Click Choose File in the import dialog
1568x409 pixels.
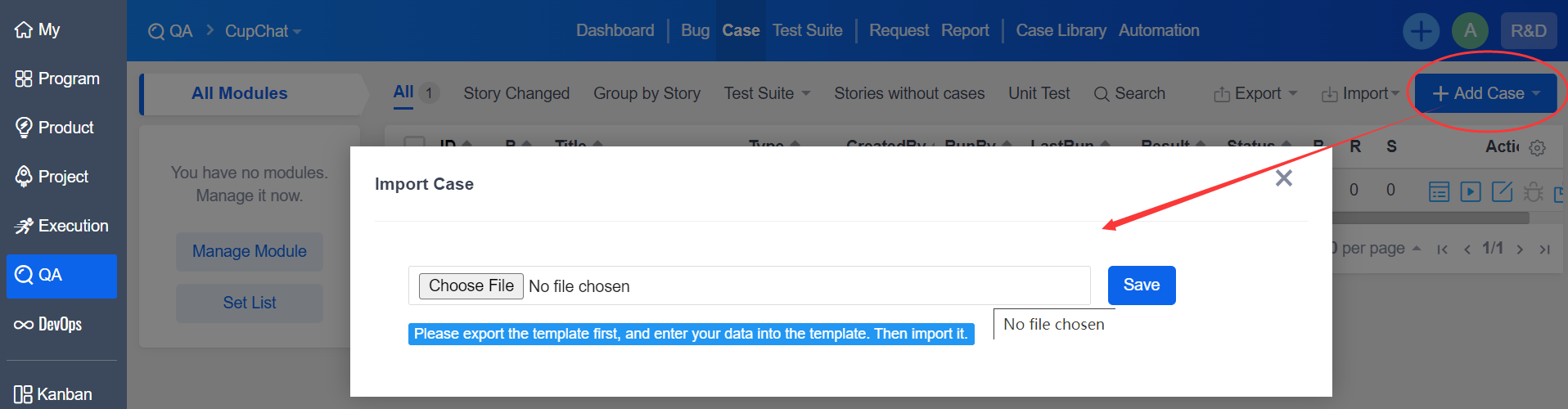pos(471,285)
